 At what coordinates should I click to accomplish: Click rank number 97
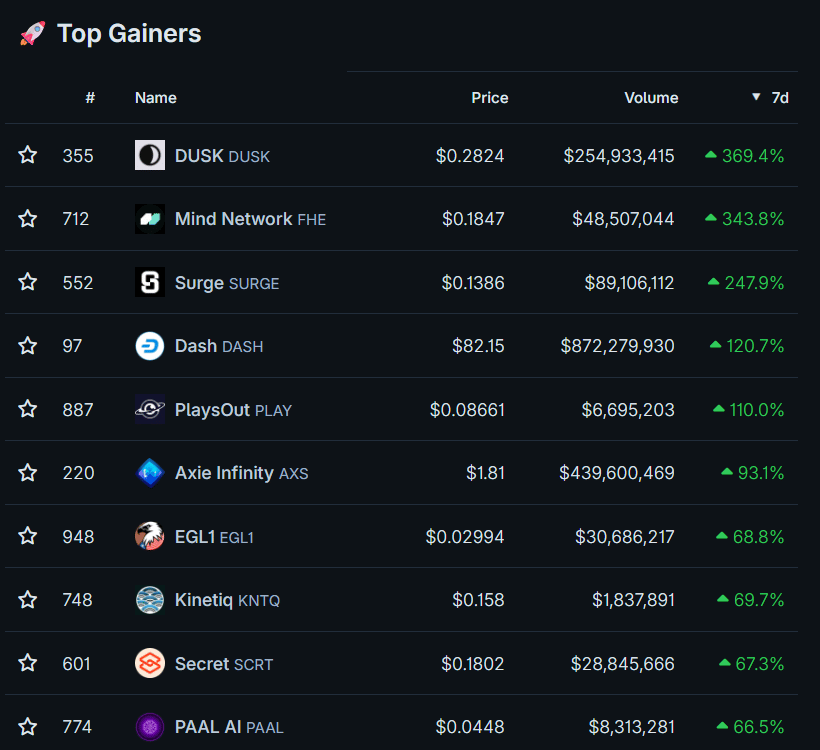tap(72, 346)
